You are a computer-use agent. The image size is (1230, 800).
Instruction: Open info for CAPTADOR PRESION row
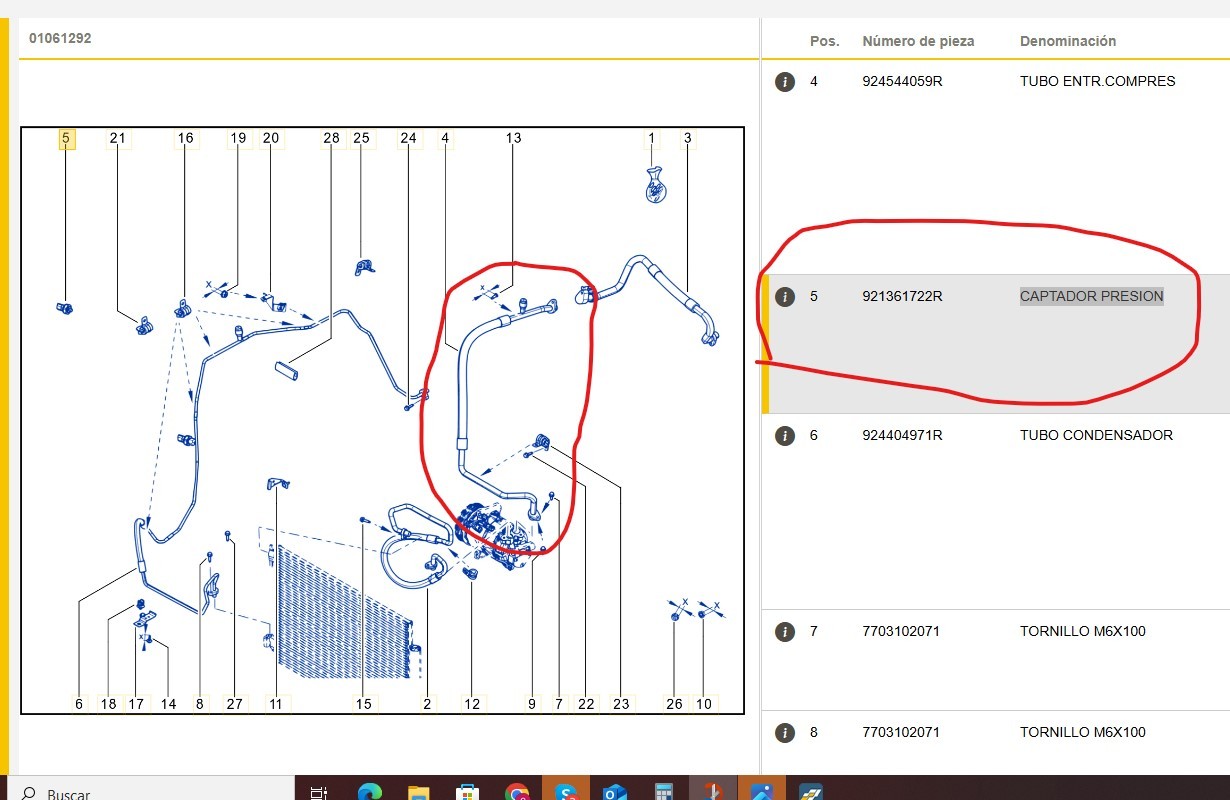(x=785, y=297)
